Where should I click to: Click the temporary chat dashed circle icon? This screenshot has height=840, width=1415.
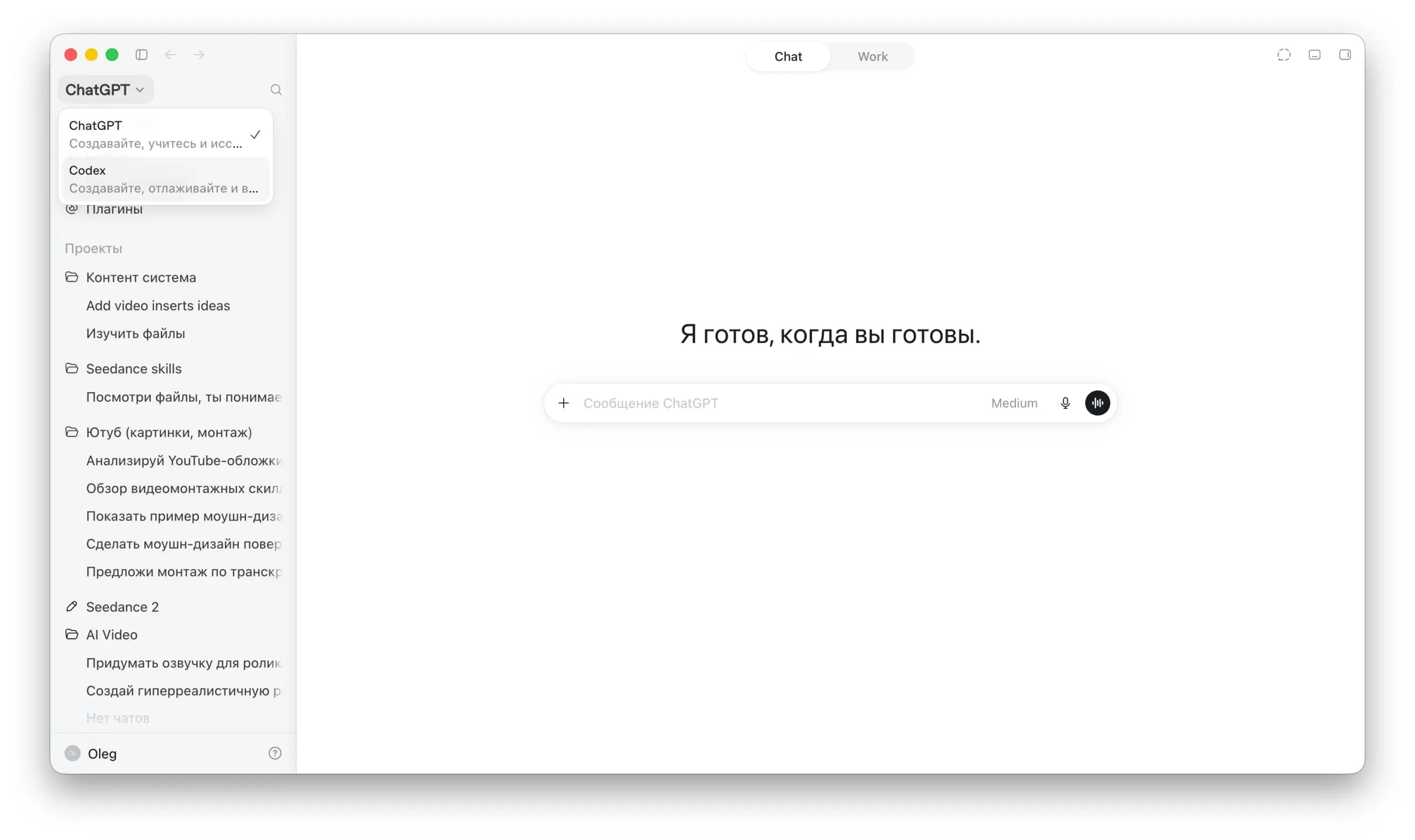(x=1283, y=54)
